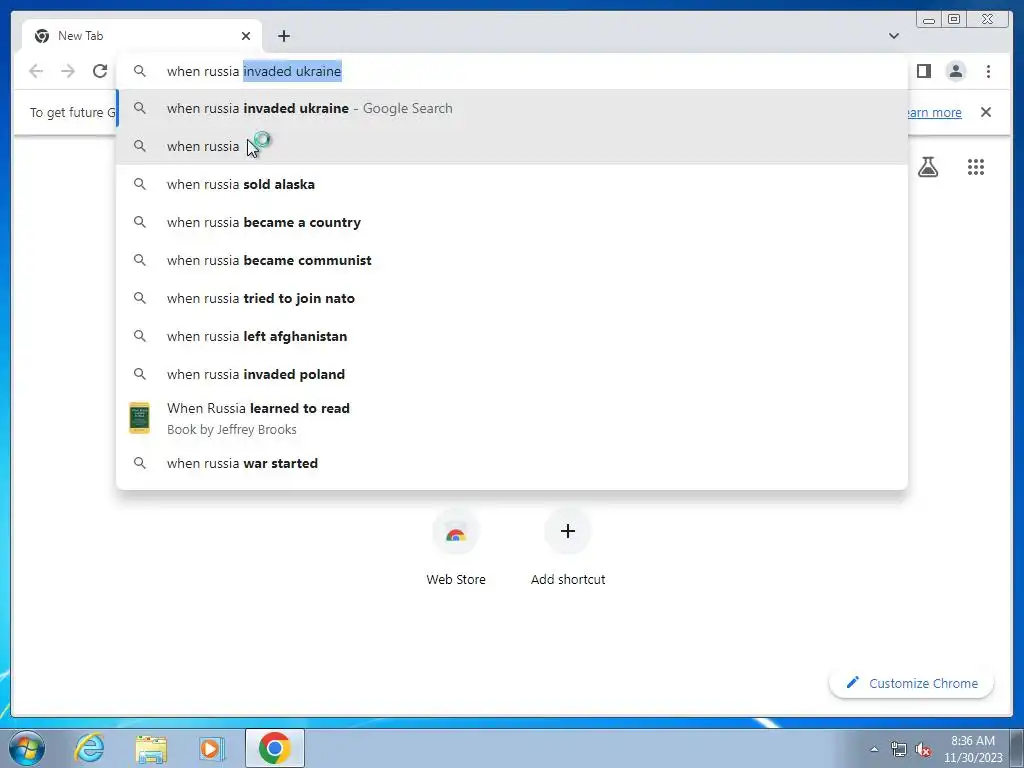Select suggestion 'when russia invaded poland'

pyautogui.click(x=512, y=374)
